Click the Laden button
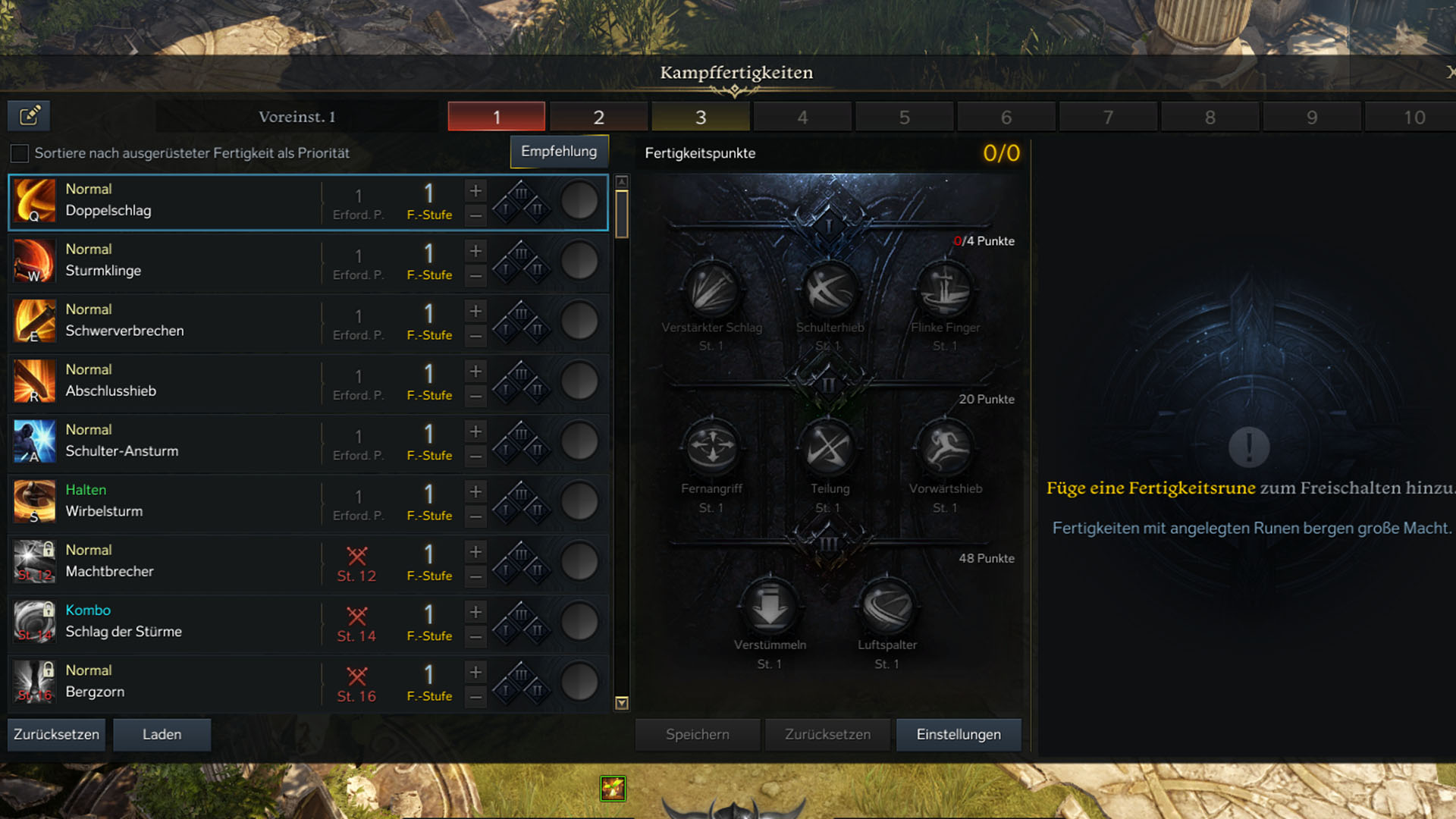 tap(162, 735)
